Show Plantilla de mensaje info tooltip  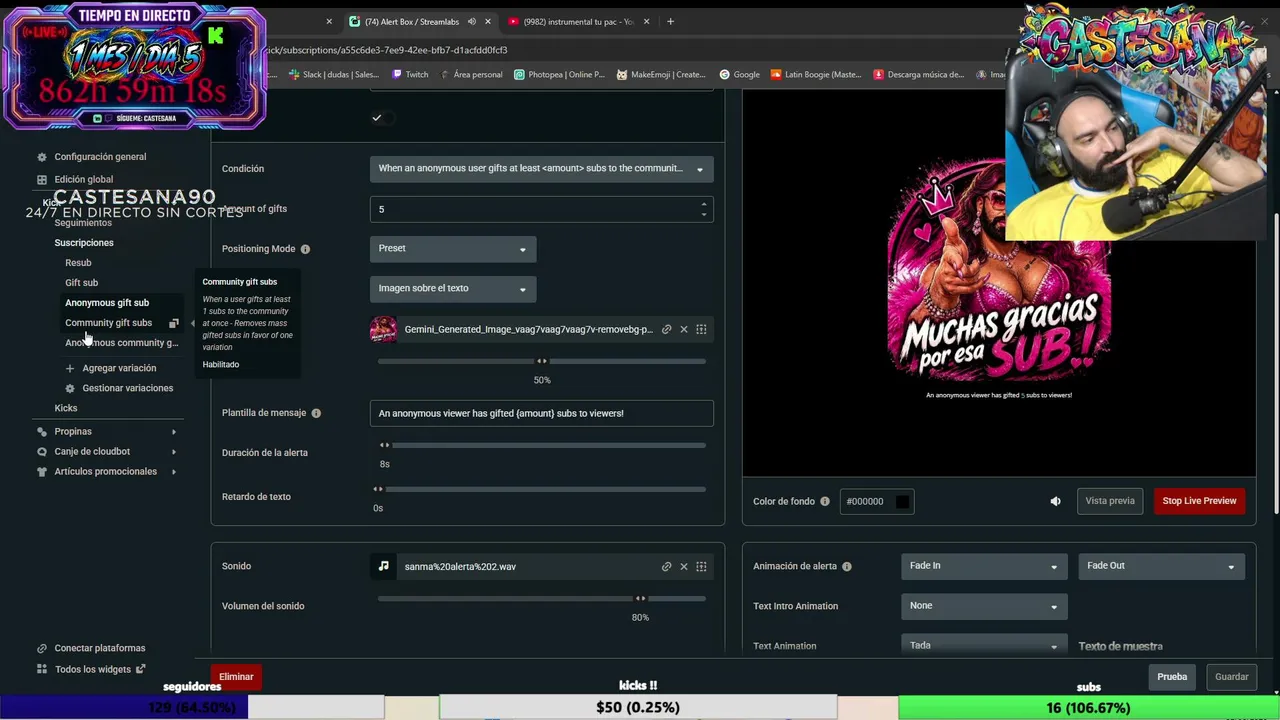(x=316, y=413)
